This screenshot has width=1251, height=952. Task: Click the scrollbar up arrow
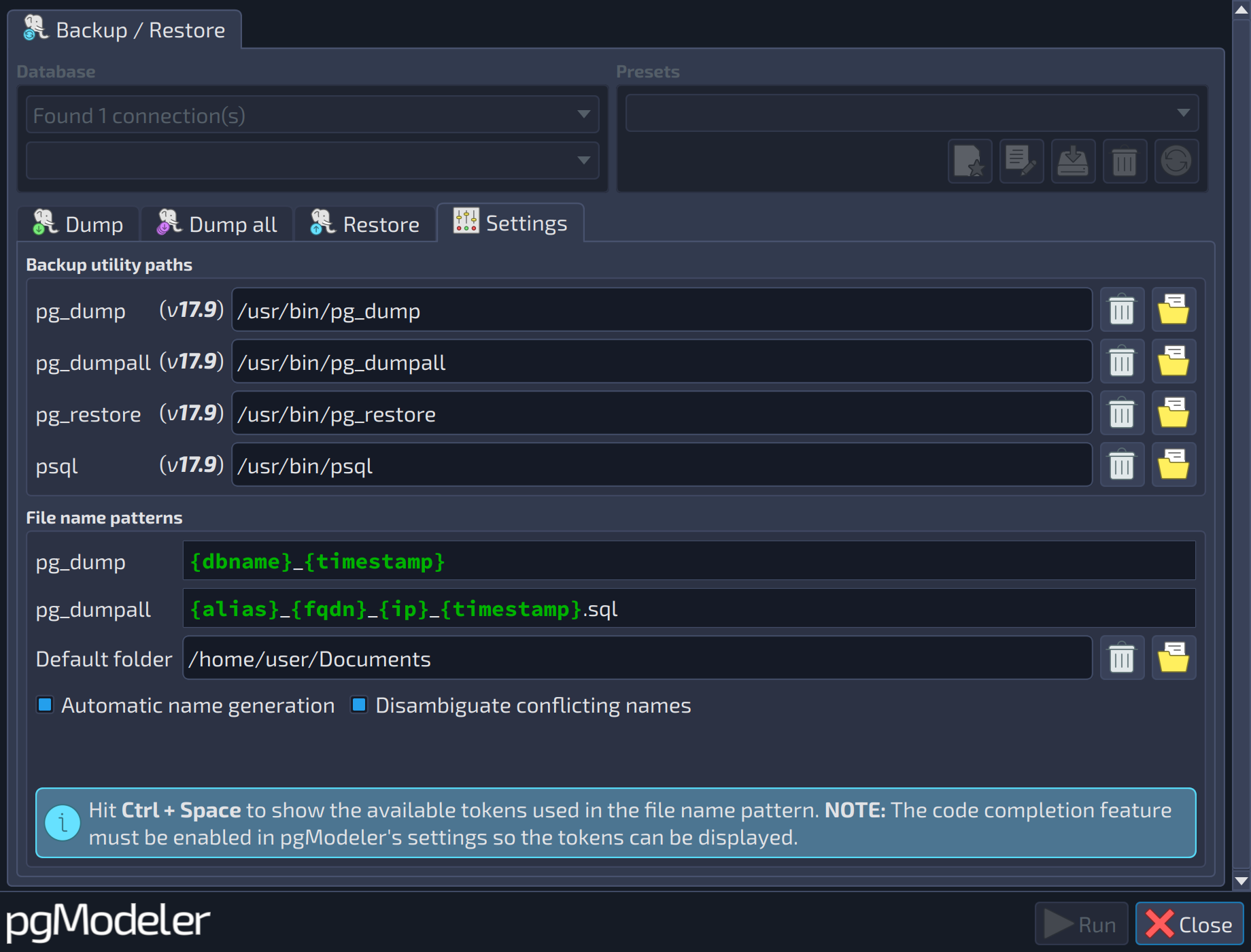pyautogui.click(x=1241, y=9)
